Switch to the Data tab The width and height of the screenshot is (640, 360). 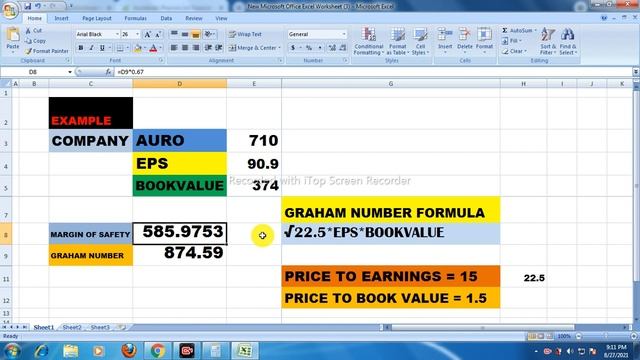166,18
